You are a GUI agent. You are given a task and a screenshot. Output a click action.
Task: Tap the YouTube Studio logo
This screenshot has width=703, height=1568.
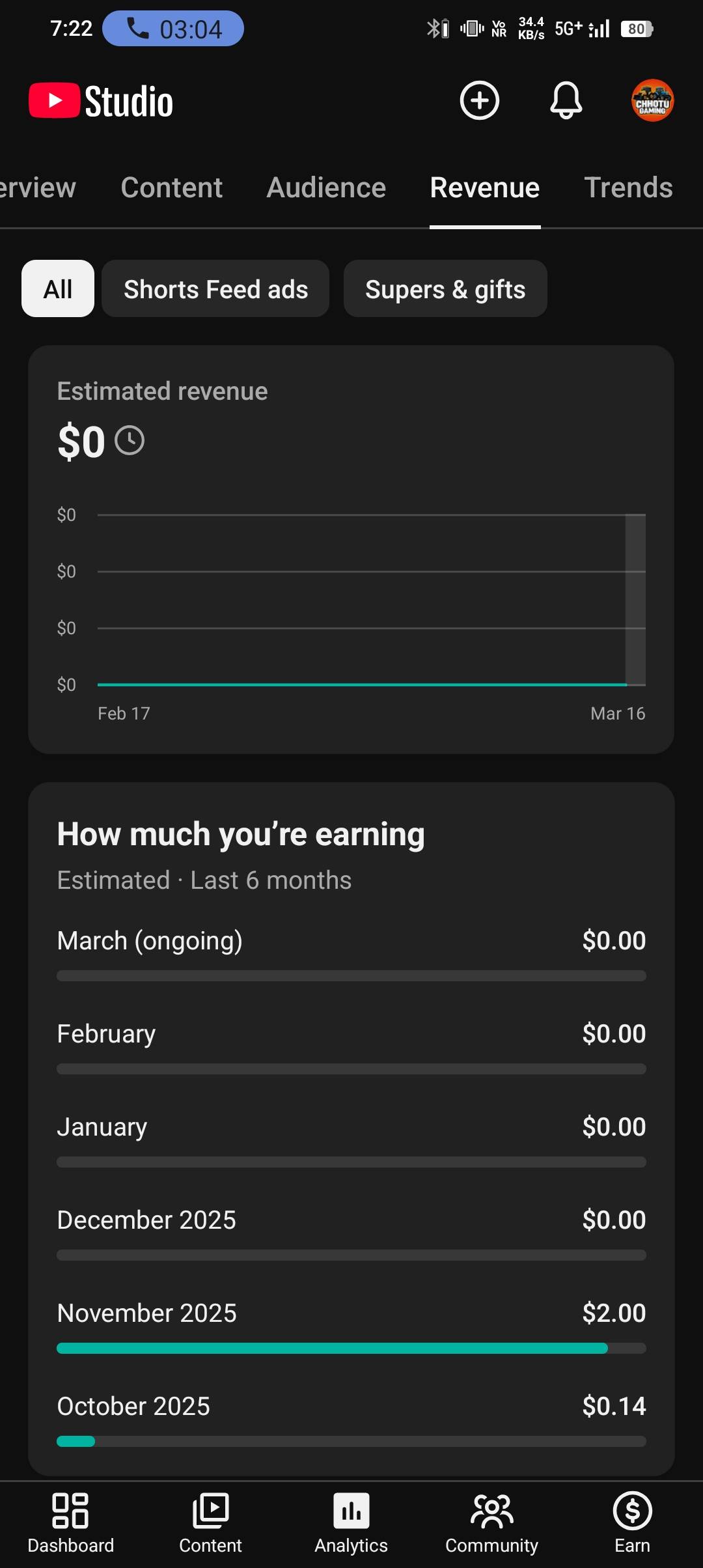102,102
